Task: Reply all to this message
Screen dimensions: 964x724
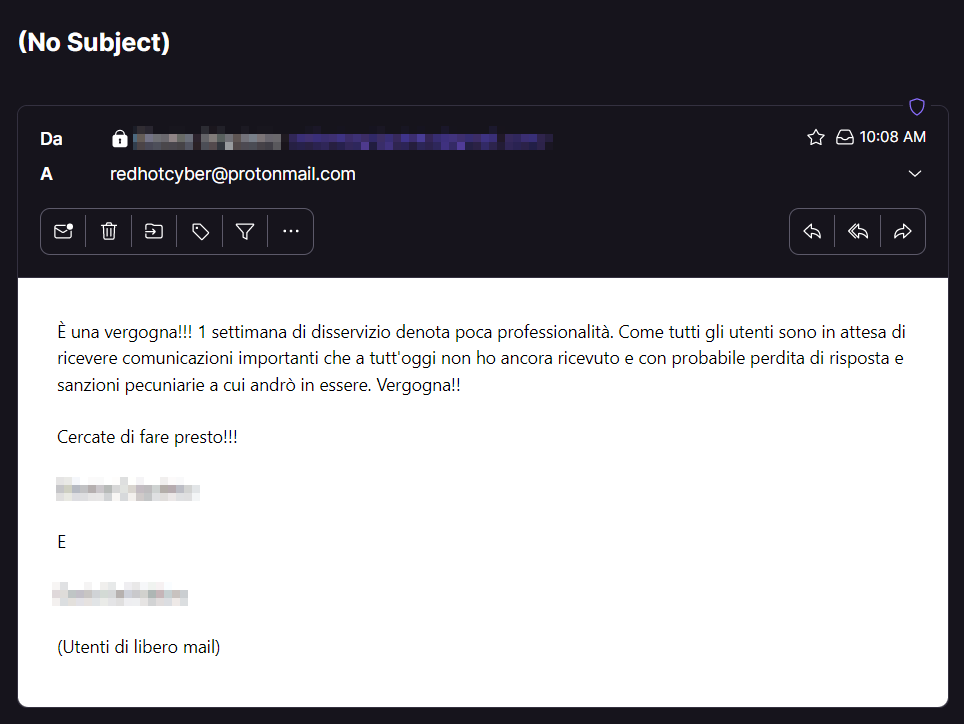Action: (858, 232)
